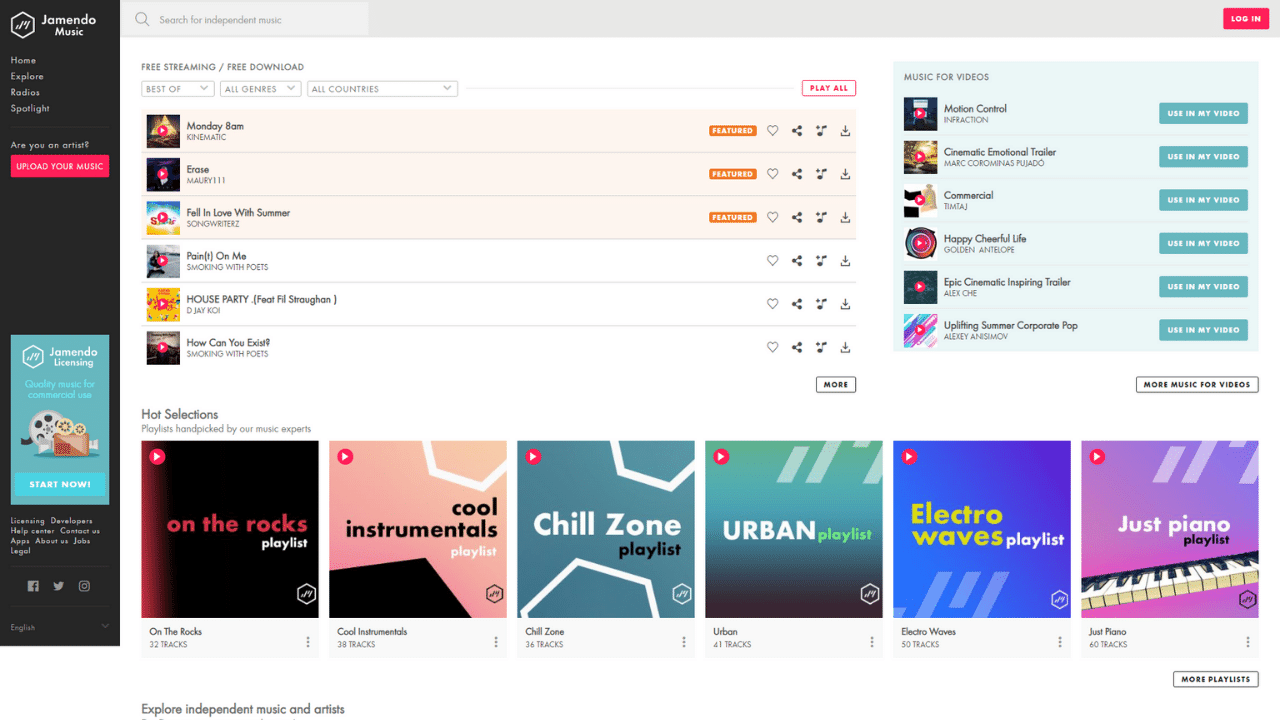1280x720 pixels.
Task: Open options menu for Urban playlist
Action: (x=871, y=642)
